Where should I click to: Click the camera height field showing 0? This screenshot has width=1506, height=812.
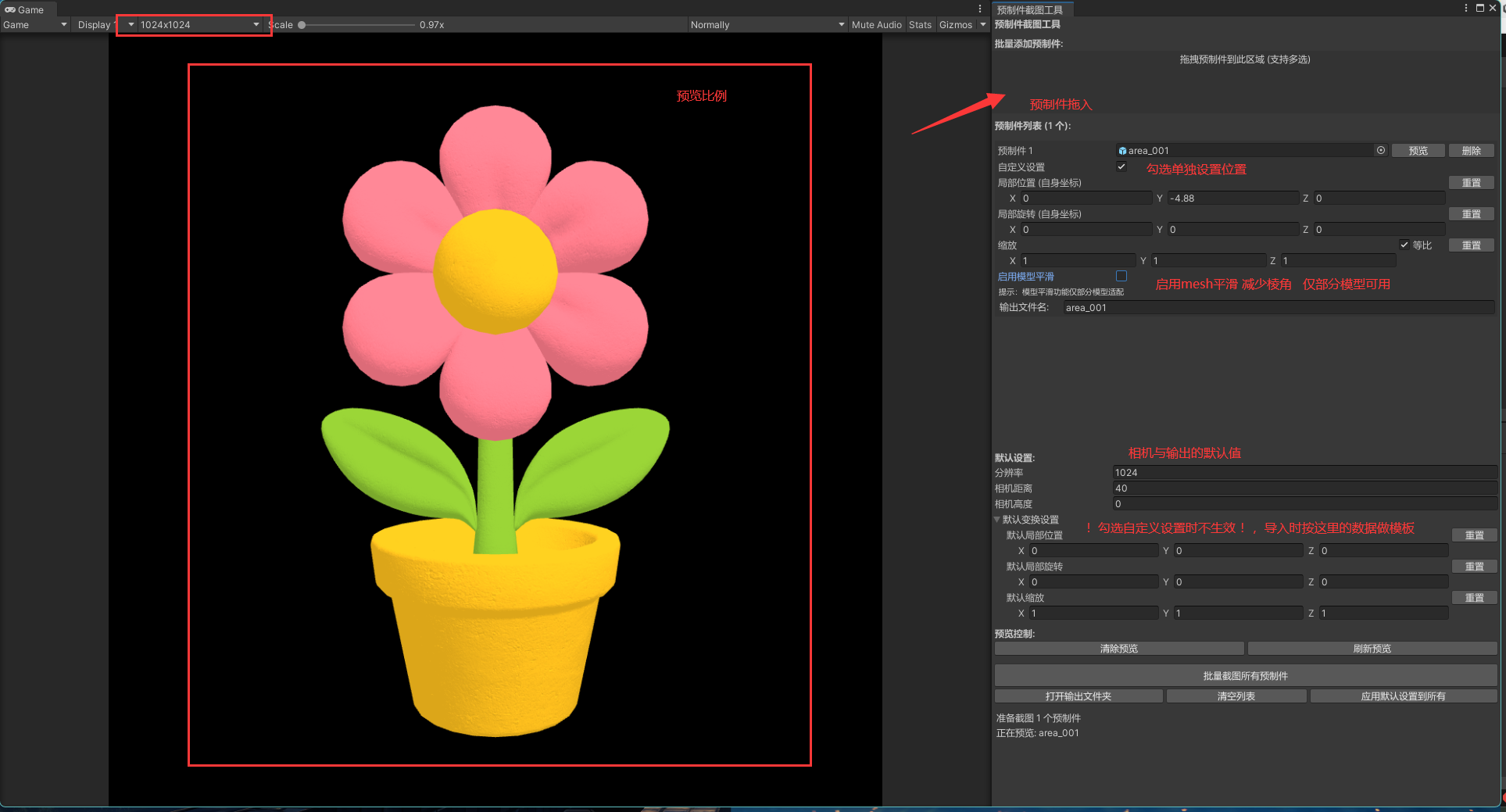(1304, 504)
